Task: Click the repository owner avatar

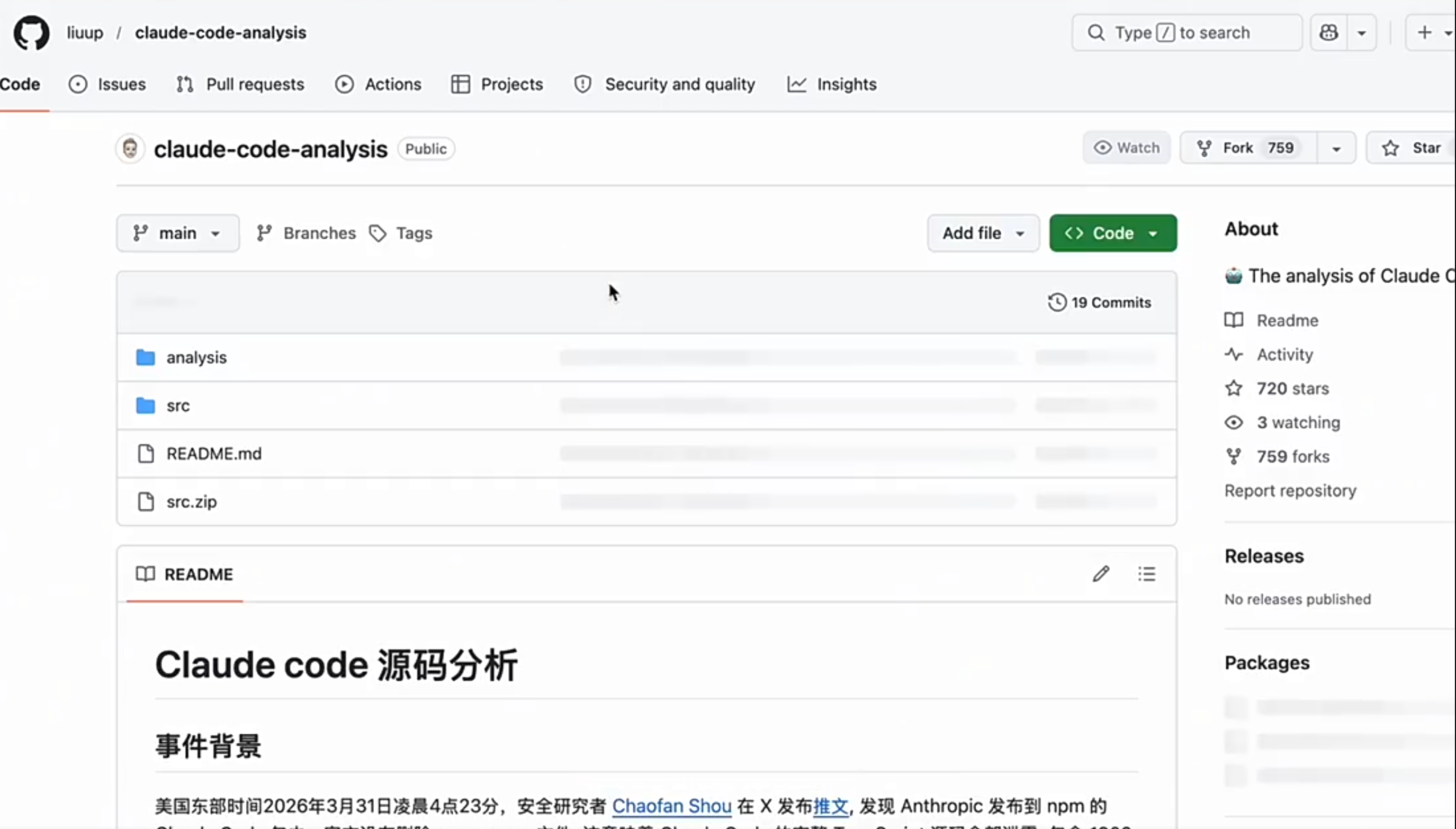Action: (130, 149)
